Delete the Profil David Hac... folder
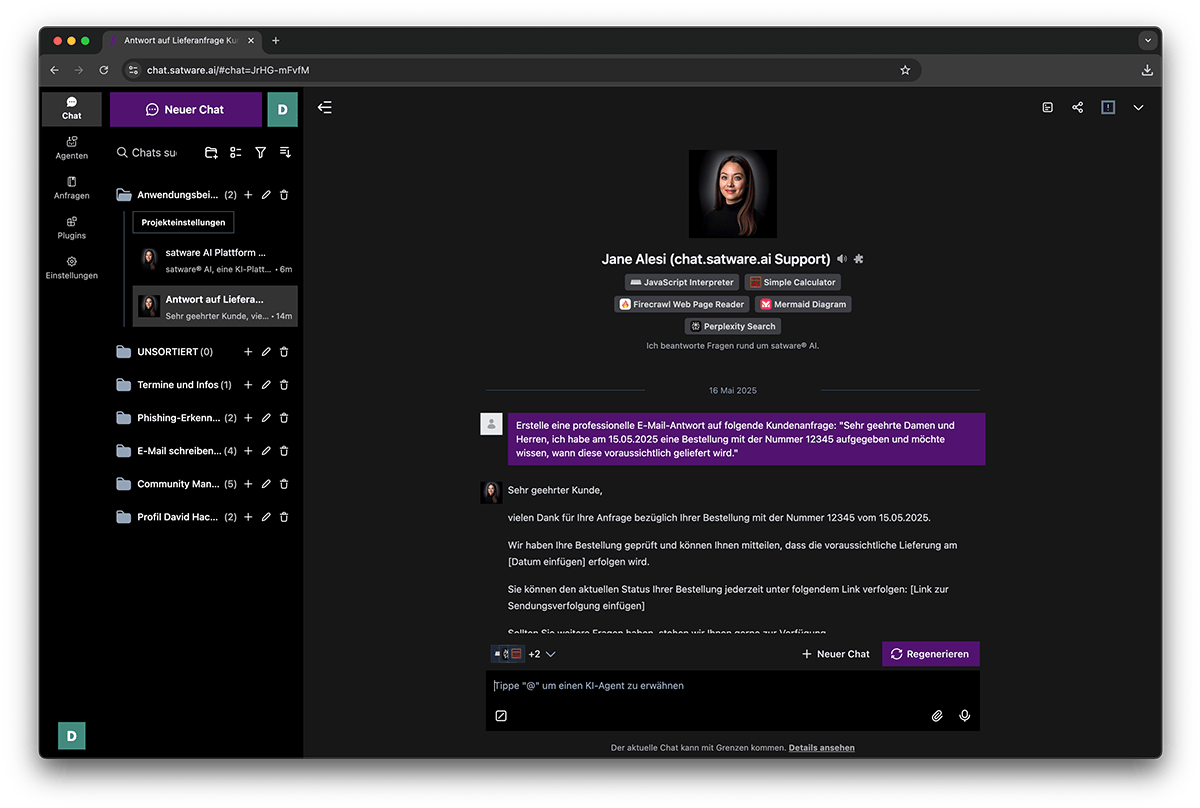 click(284, 517)
